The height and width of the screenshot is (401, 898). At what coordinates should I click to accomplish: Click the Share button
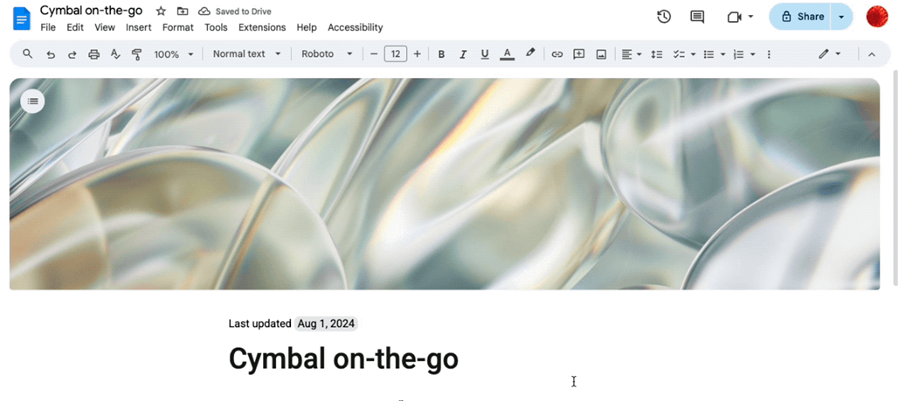(x=802, y=17)
